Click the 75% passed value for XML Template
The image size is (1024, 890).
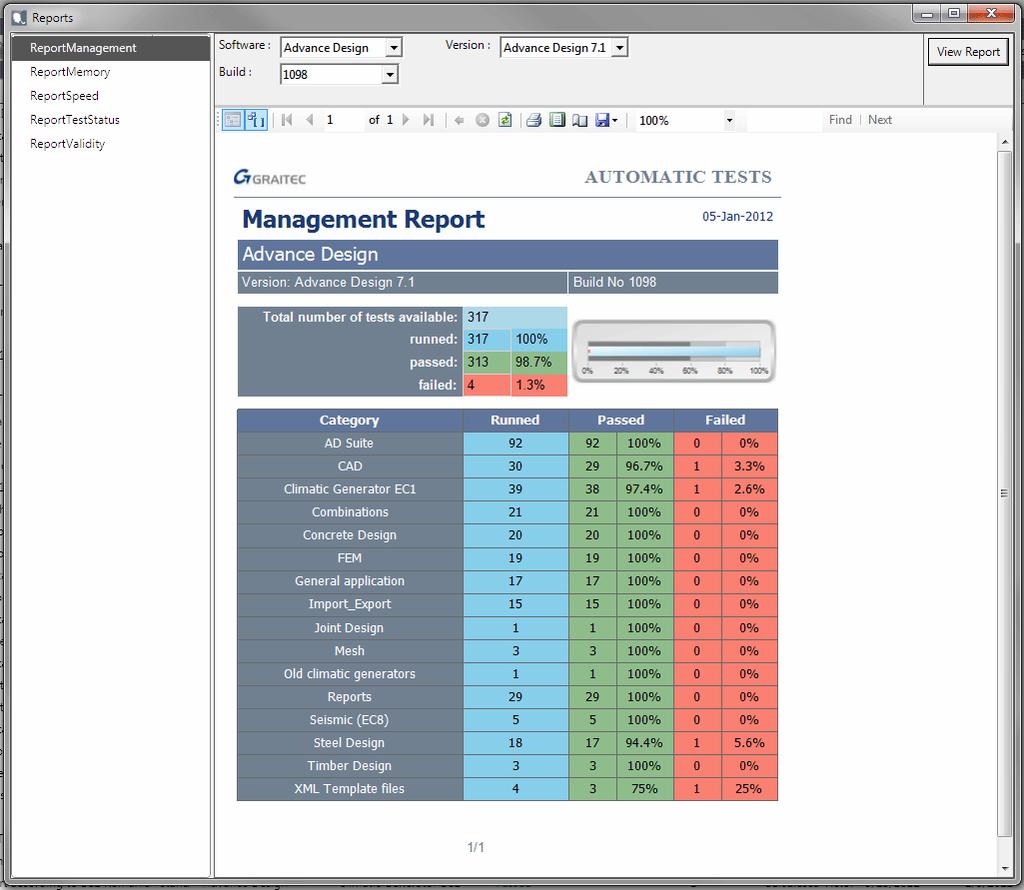tap(644, 789)
